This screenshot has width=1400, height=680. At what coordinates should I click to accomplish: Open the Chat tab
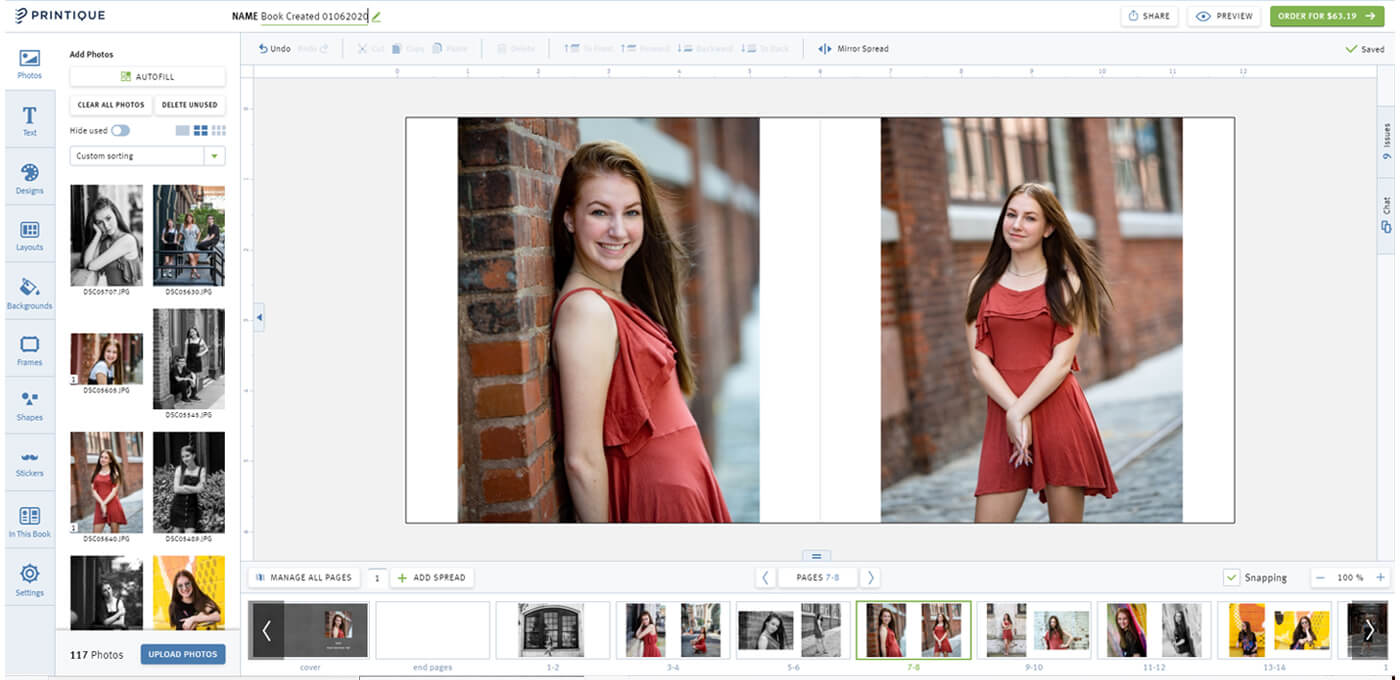pos(1387,205)
